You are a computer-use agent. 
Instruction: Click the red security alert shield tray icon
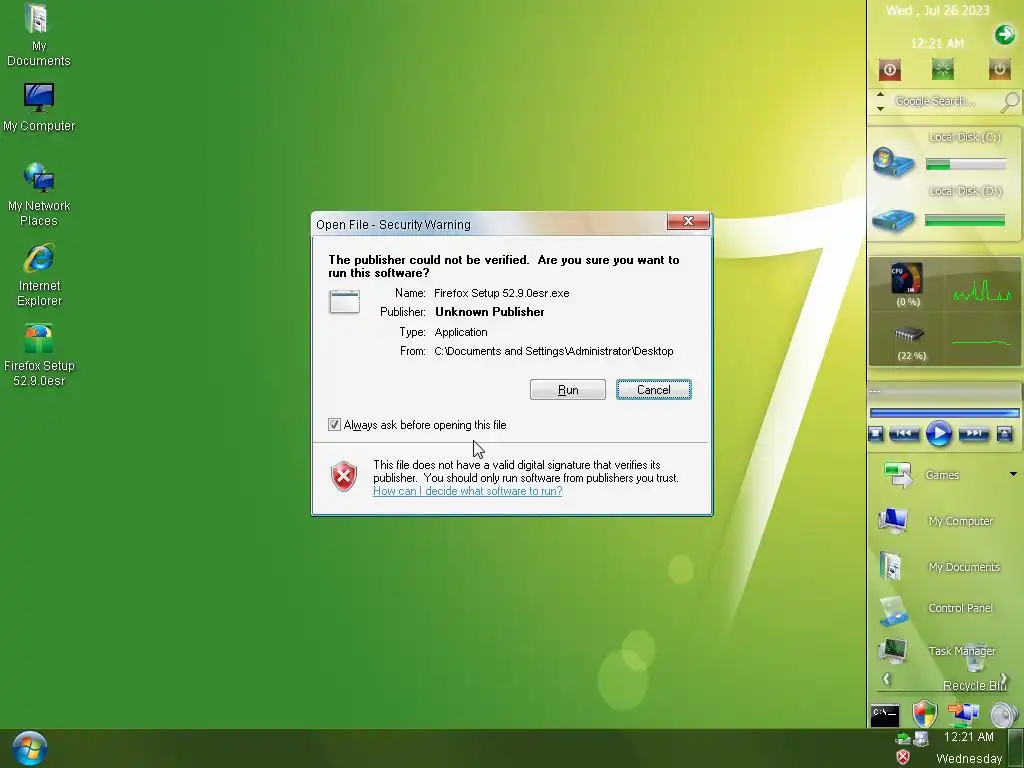(903, 757)
